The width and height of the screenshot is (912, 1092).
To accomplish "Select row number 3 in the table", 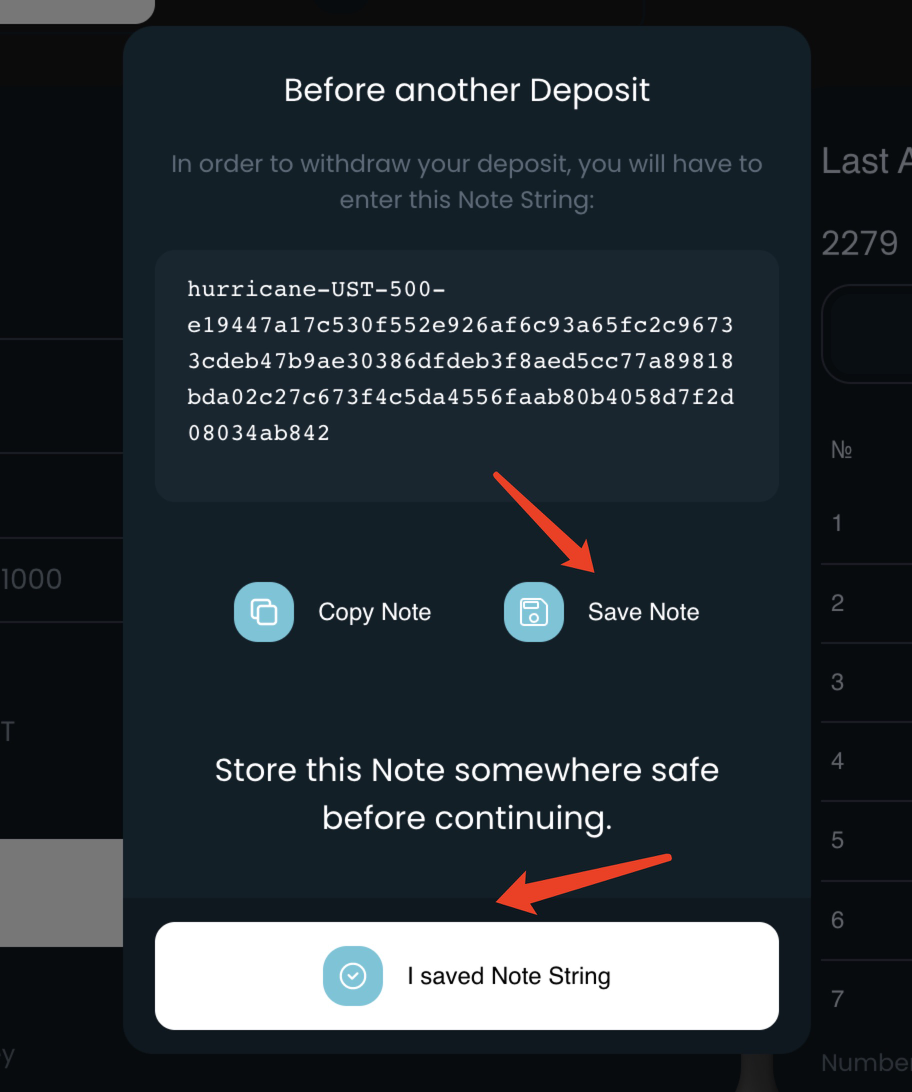I will (x=837, y=682).
